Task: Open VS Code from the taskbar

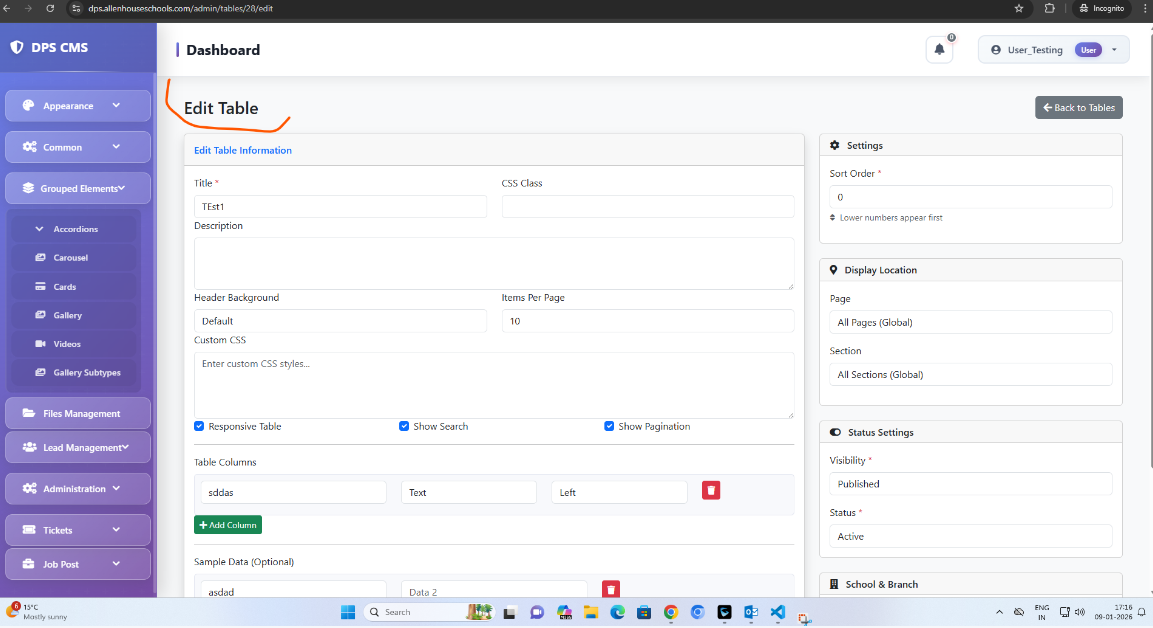Action: pos(778,612)
